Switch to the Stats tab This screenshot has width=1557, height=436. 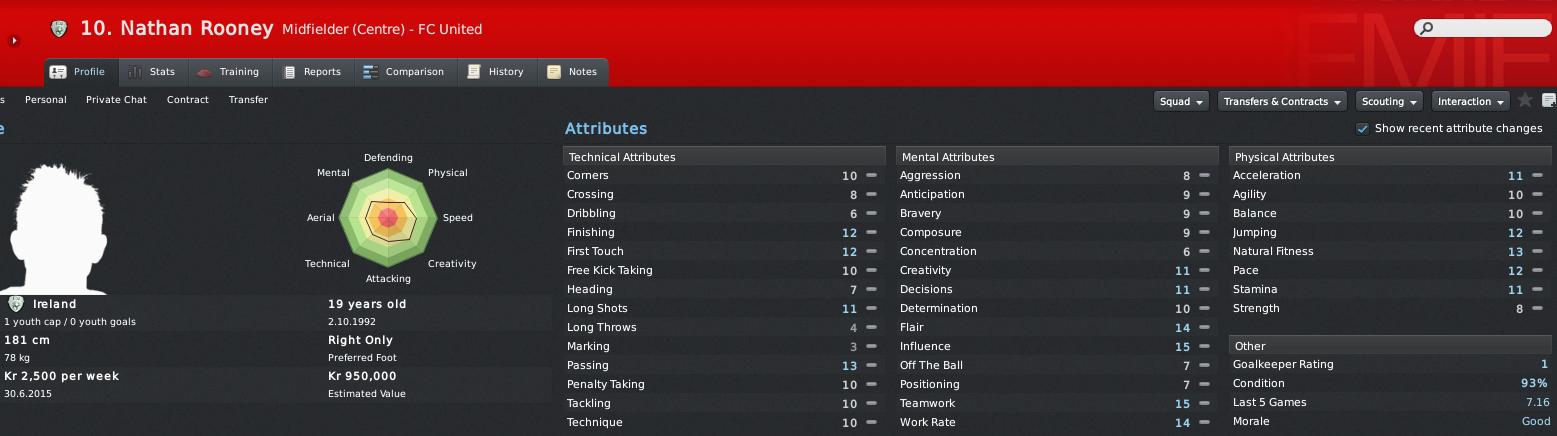(153, 72)
